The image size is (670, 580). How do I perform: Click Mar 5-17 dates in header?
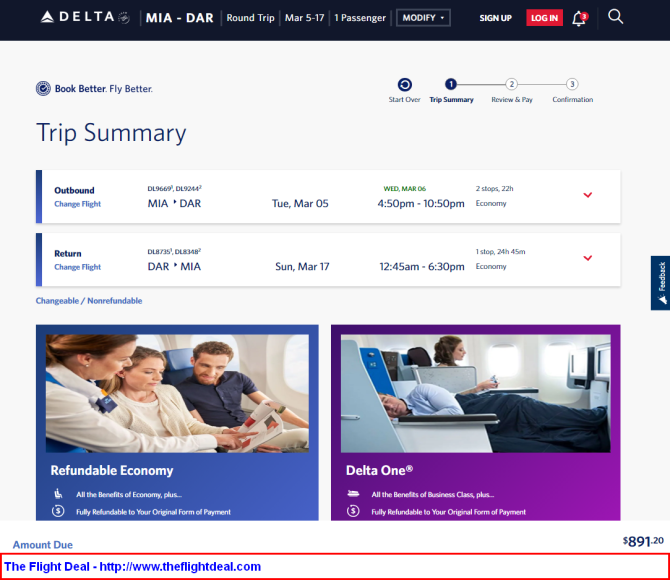tap(305, 18)
